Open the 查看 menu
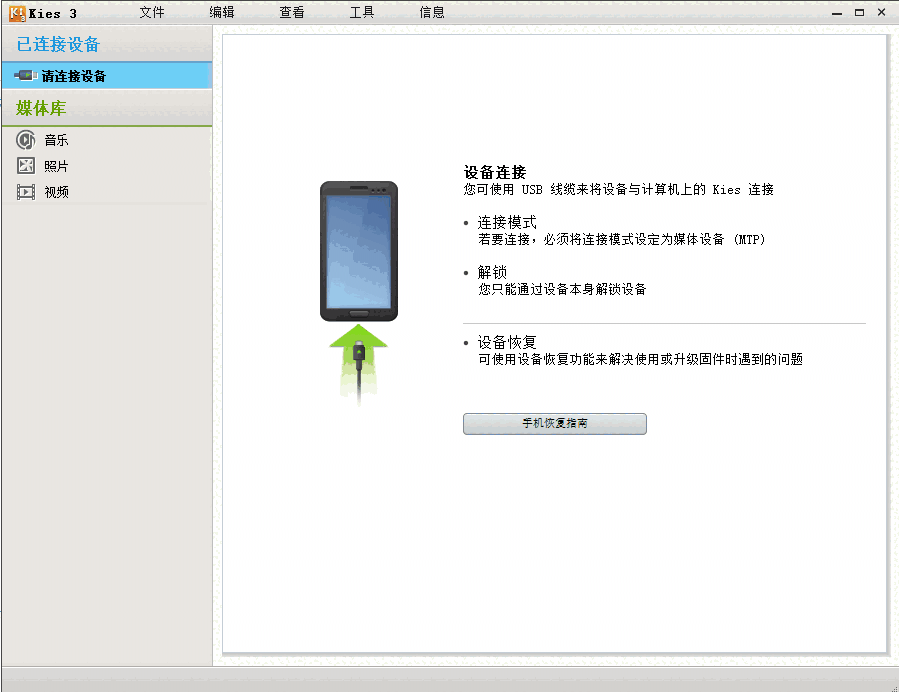 pyautogui.click(x=292, y=12)
